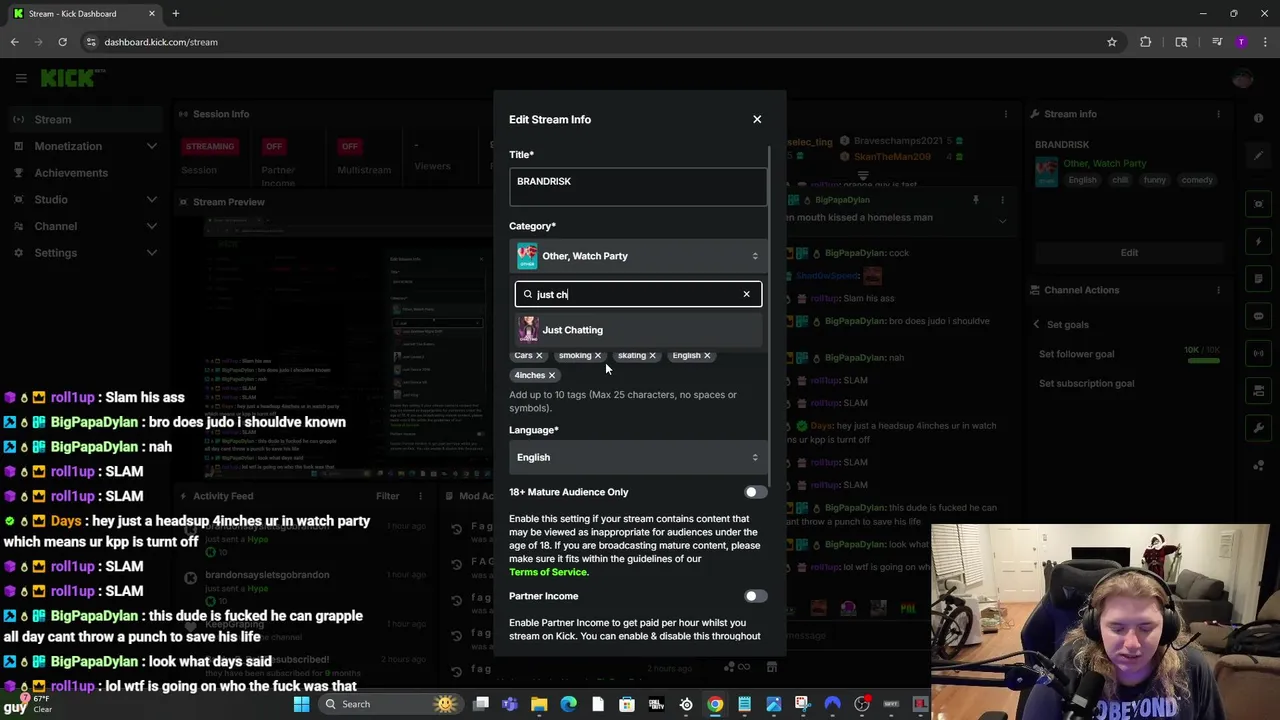The image size is (1280, 720).
Task: Click the note page icon in right toolbar
Action: (x=1259, y=279)
